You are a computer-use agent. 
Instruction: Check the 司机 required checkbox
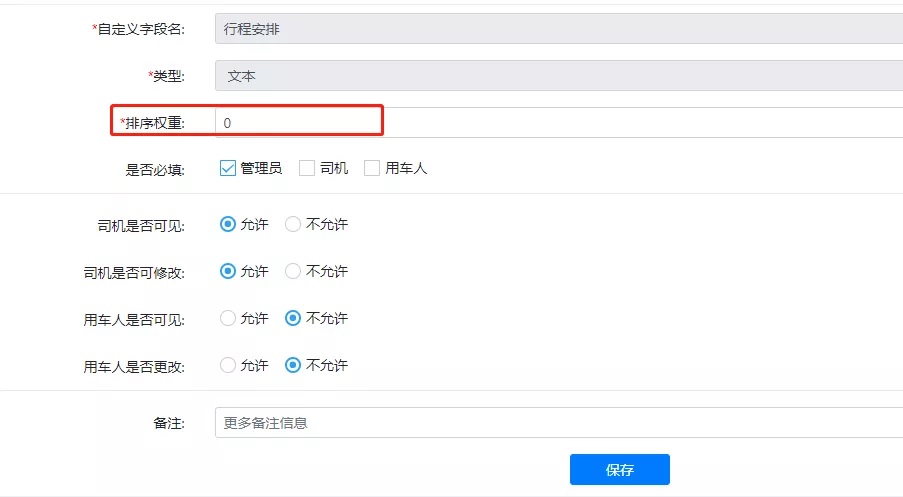[x=307, y=168]
